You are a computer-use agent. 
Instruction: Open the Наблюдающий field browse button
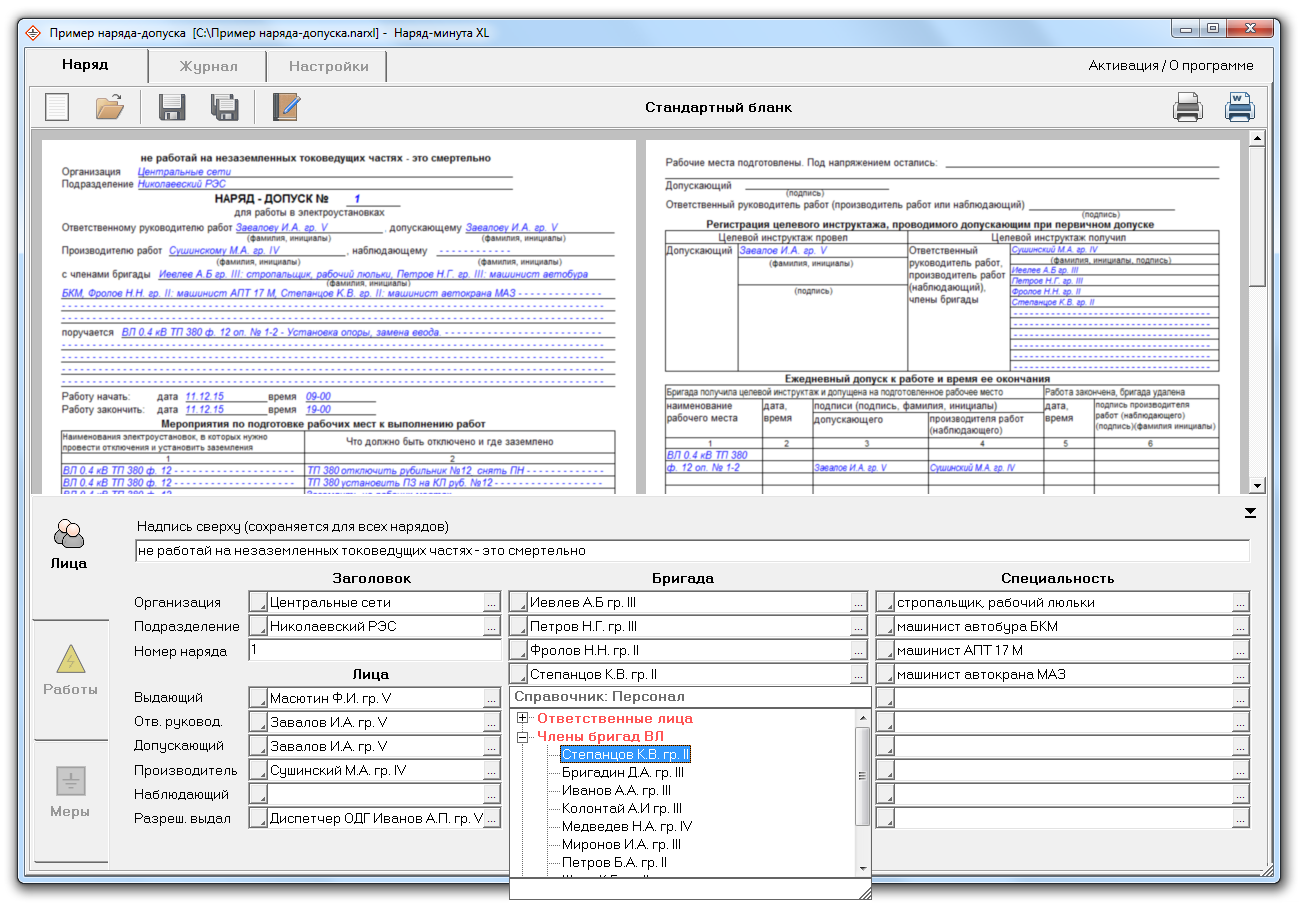point(491,795)
